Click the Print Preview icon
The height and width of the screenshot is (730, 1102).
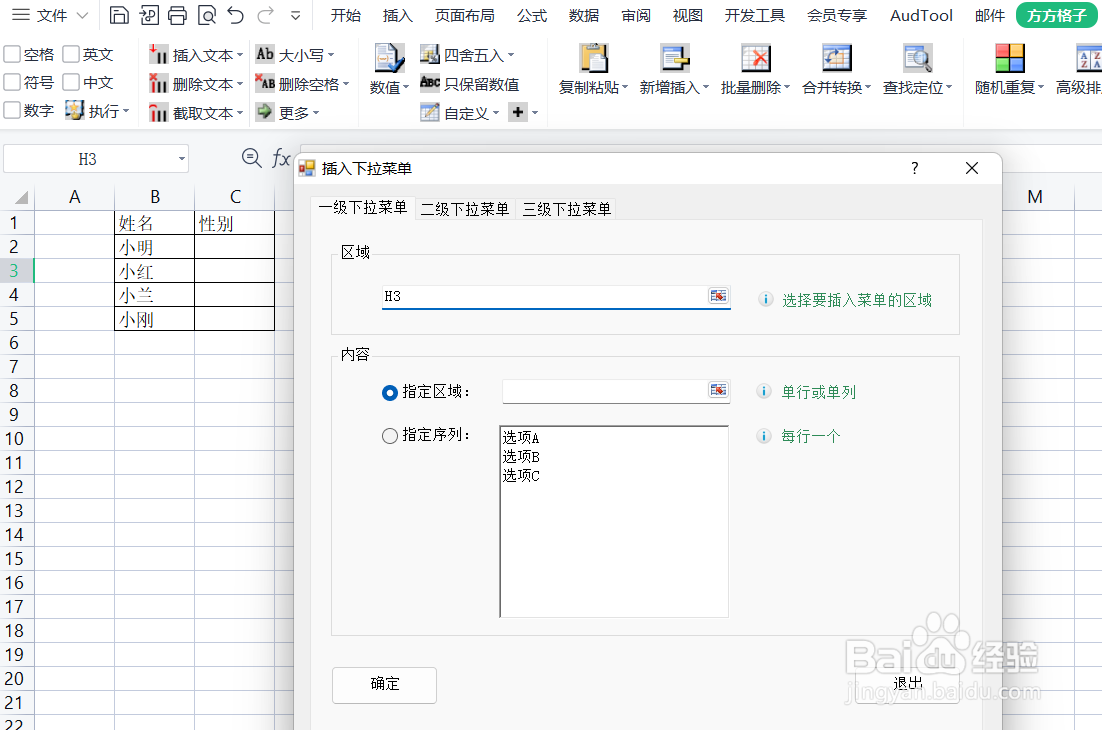coord(207,15)
